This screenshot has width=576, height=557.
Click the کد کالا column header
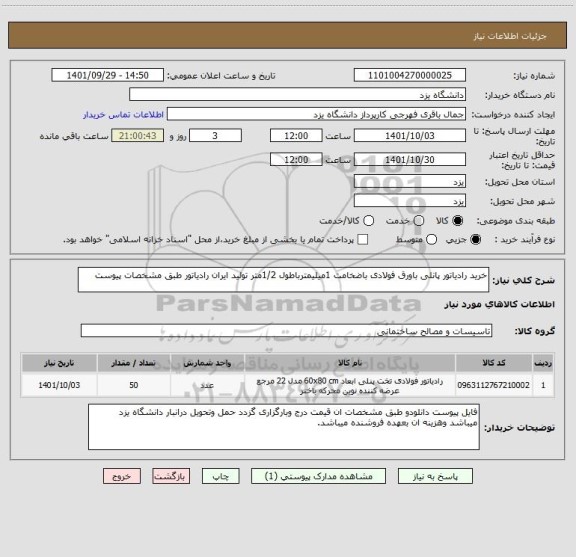[494, 363]
